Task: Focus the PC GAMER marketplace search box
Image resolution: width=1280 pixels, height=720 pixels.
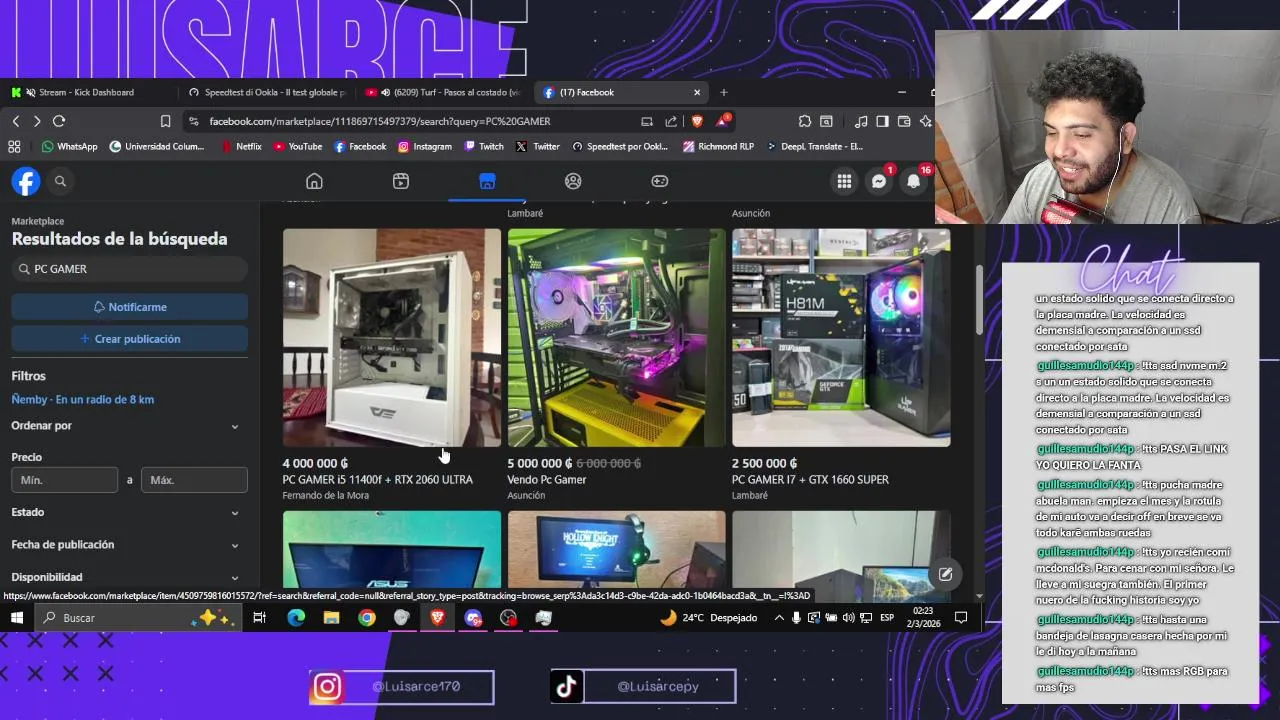Action: [130, 269]
